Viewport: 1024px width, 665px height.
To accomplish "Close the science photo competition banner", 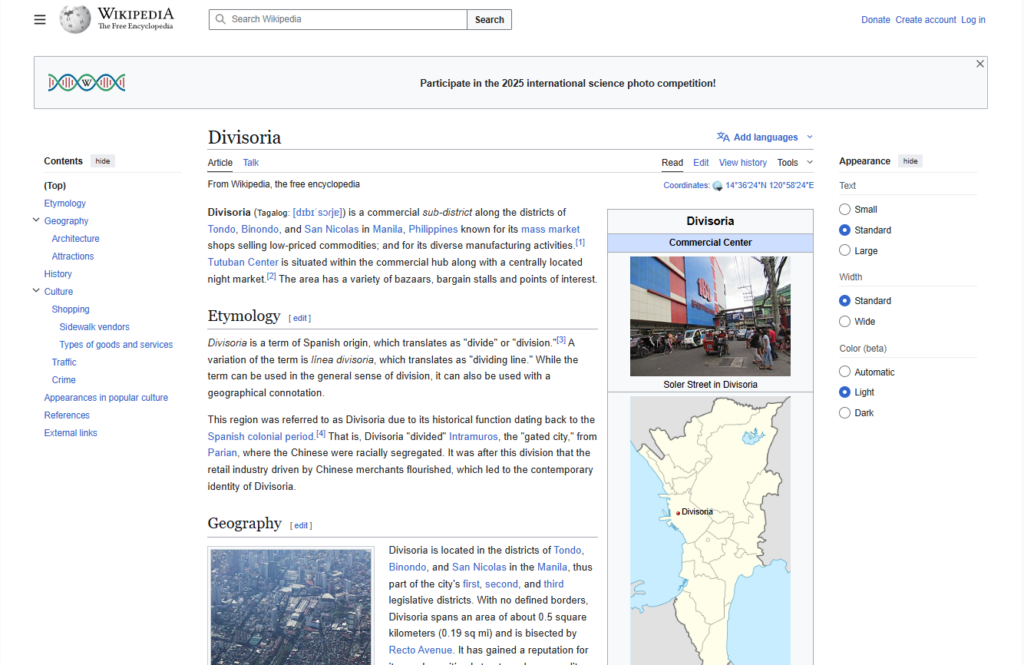I will tap(980, 64).
